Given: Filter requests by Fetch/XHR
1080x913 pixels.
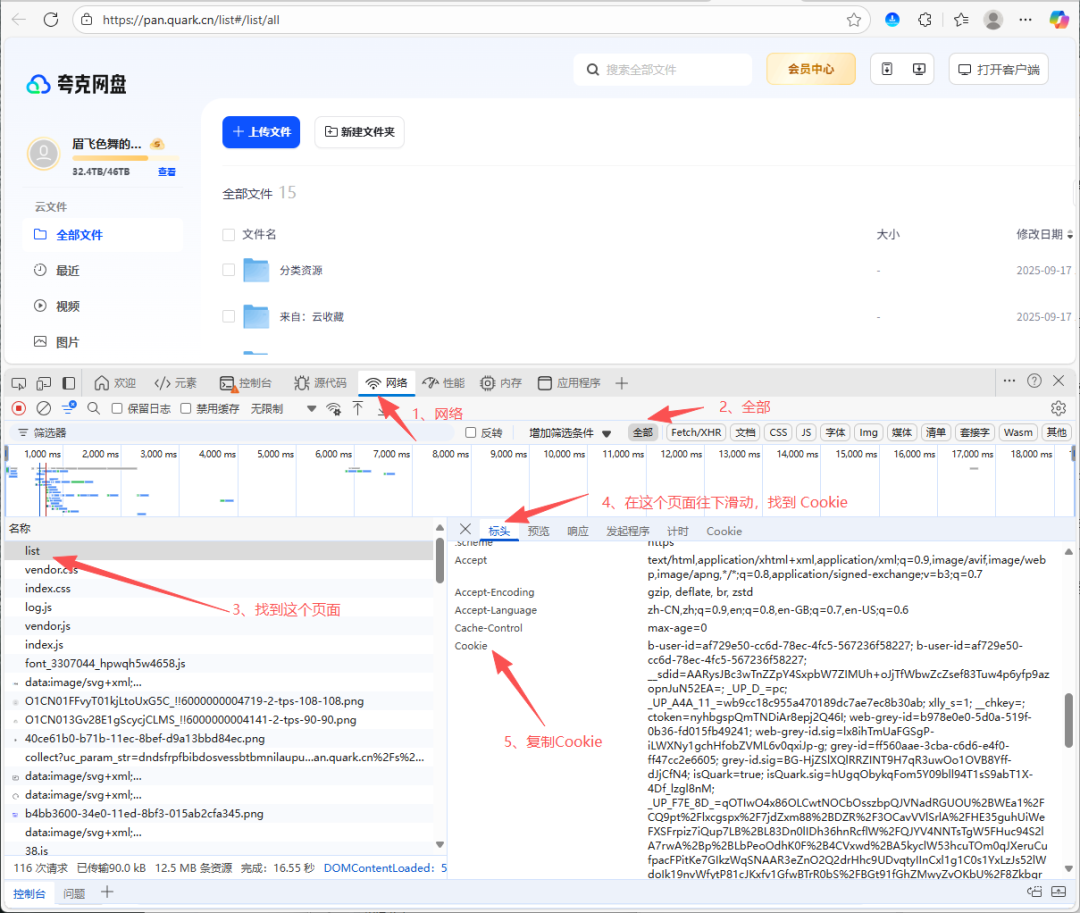Looking at the screenshot, I should (x=696, y=433).
